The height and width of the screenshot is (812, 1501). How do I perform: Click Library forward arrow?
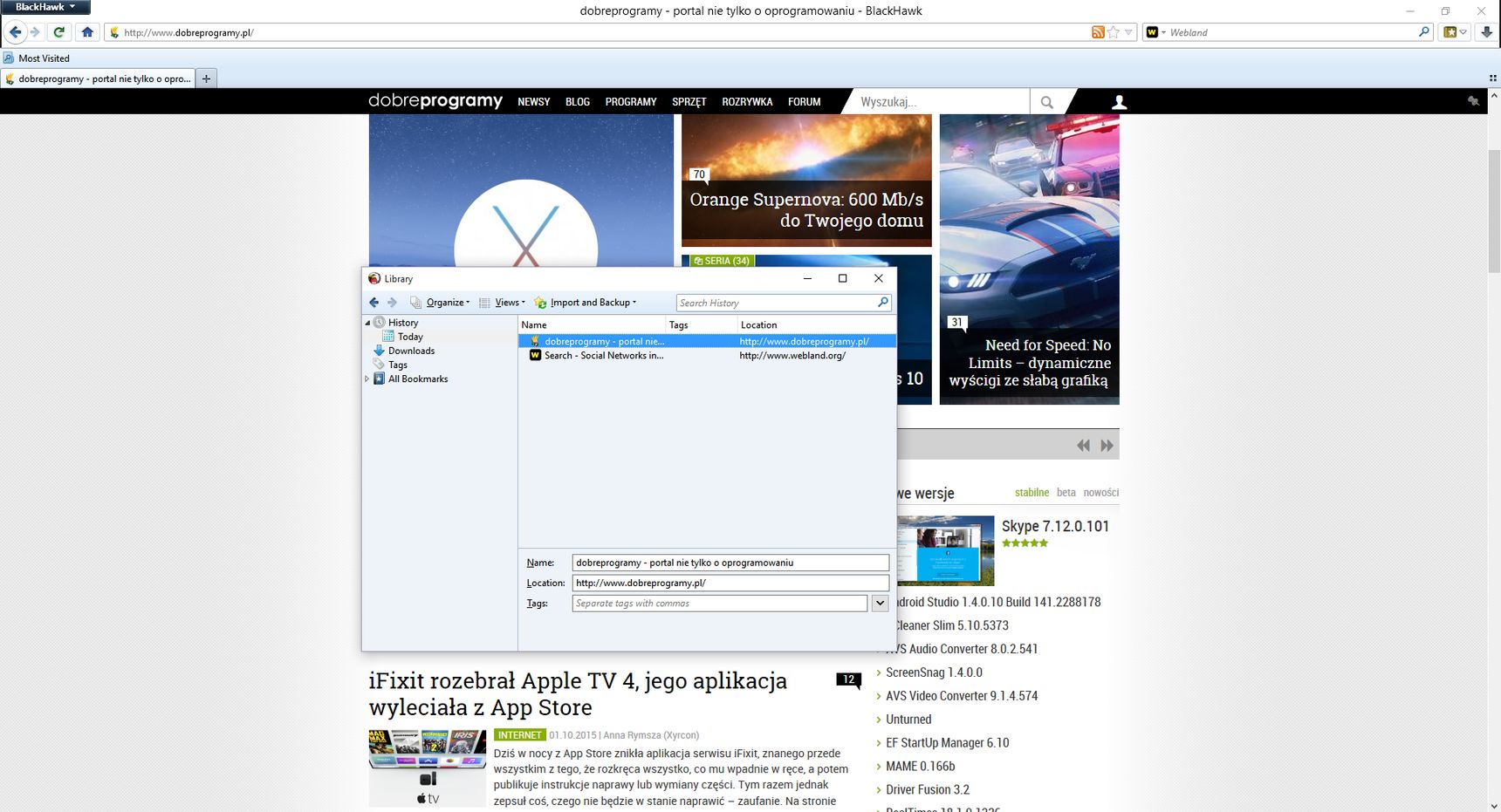pyautogui.click(x=392, y=303)
